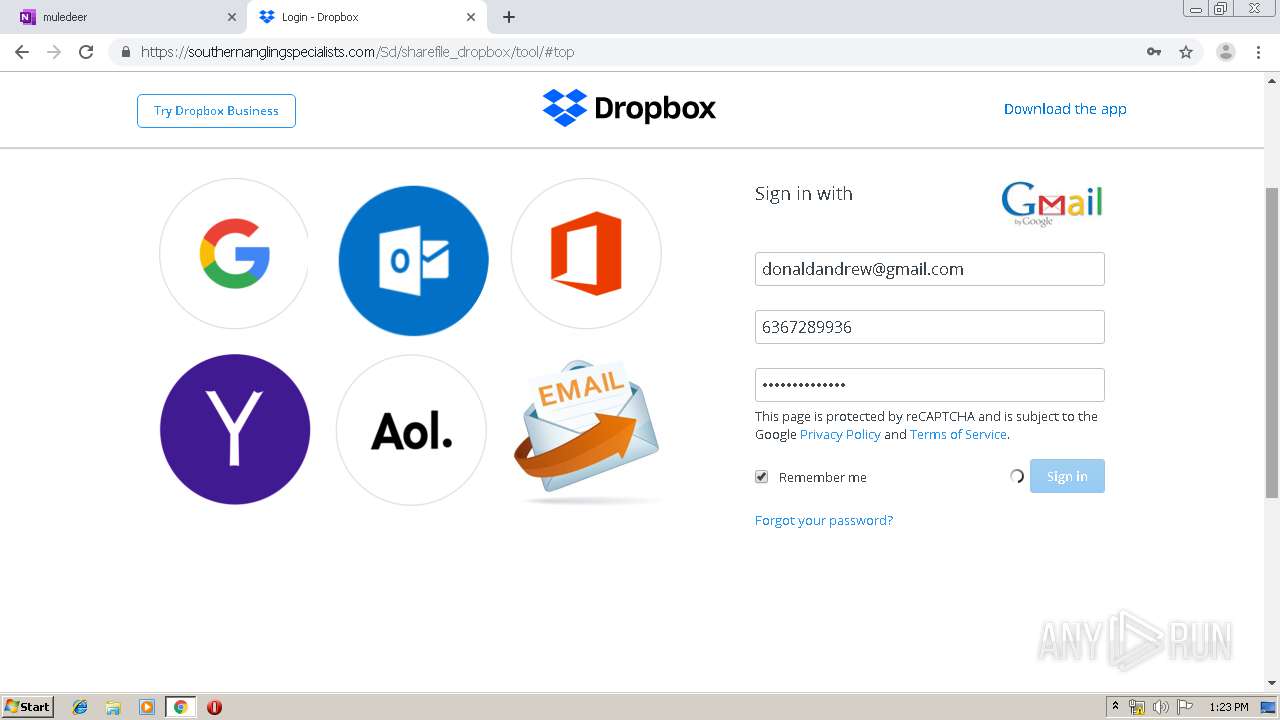Click the Windows Start button
Viewport: 1280px width, 720px height.
tap(28, 707)
